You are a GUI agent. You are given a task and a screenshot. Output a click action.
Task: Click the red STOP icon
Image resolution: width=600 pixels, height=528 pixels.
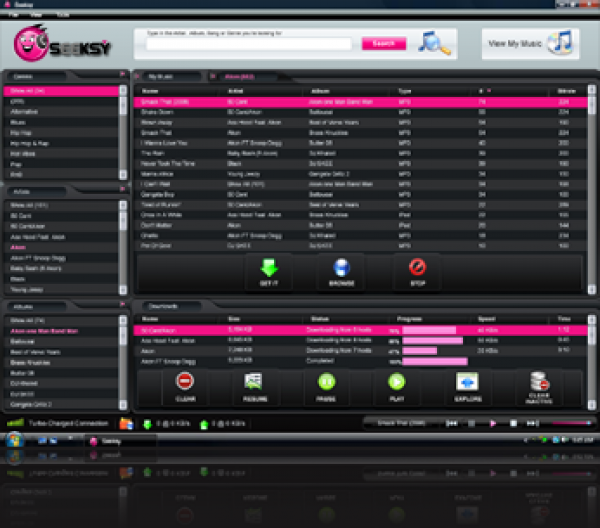pos(417,267)
